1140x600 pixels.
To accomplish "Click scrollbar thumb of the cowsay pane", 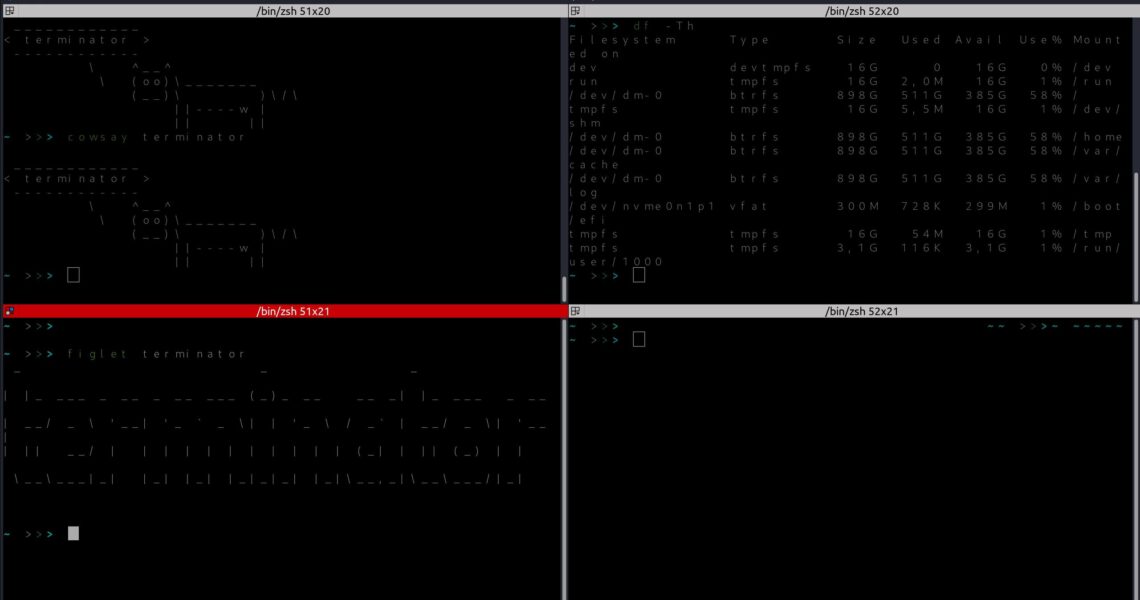I will pos(564,288).
